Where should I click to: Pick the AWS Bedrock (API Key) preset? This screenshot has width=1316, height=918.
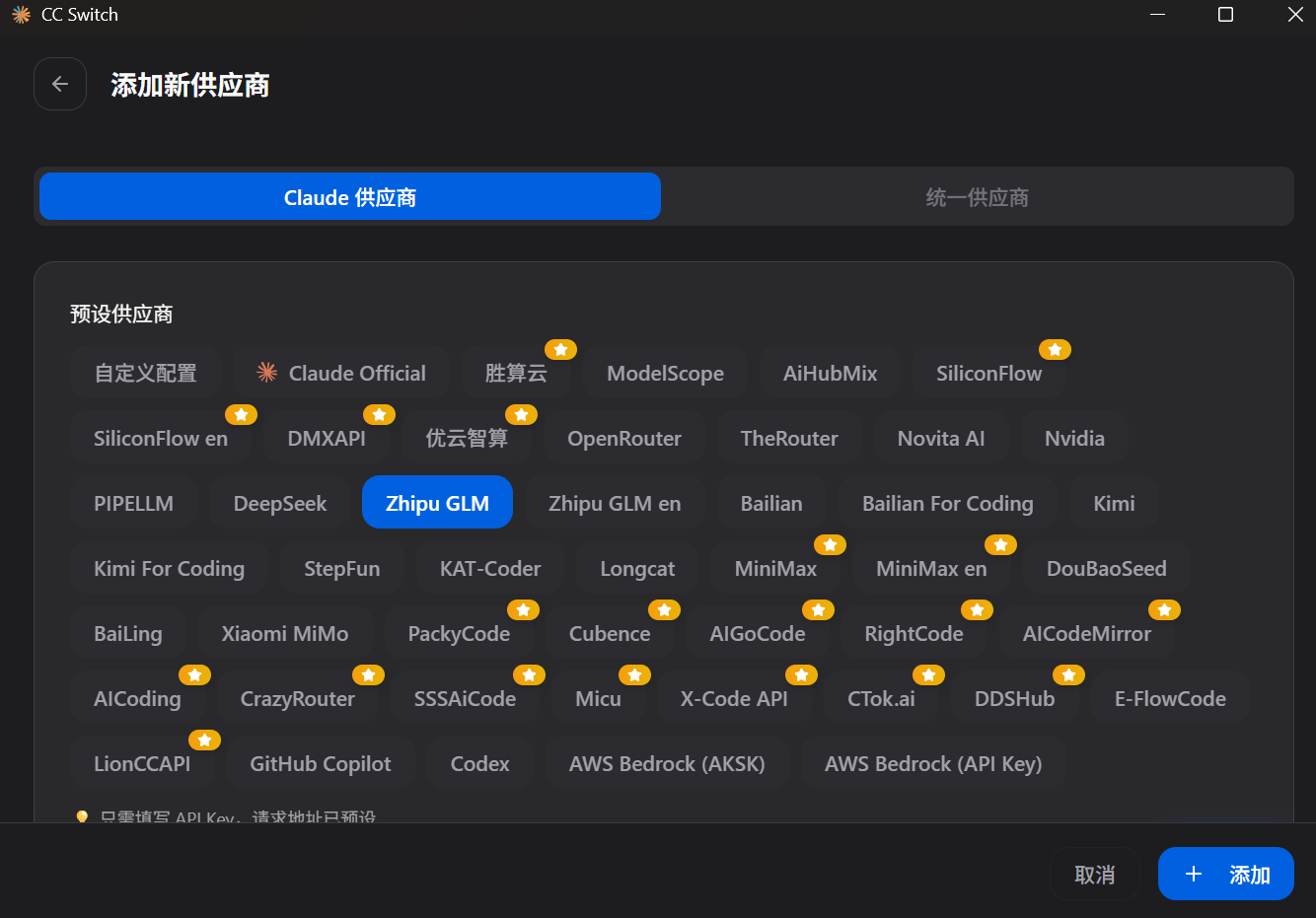click(x=933, y=763)
